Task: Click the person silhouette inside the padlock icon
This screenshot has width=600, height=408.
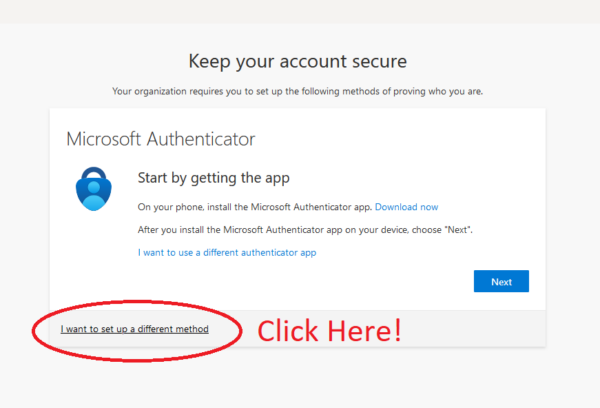Action: (x=94, y=195)
